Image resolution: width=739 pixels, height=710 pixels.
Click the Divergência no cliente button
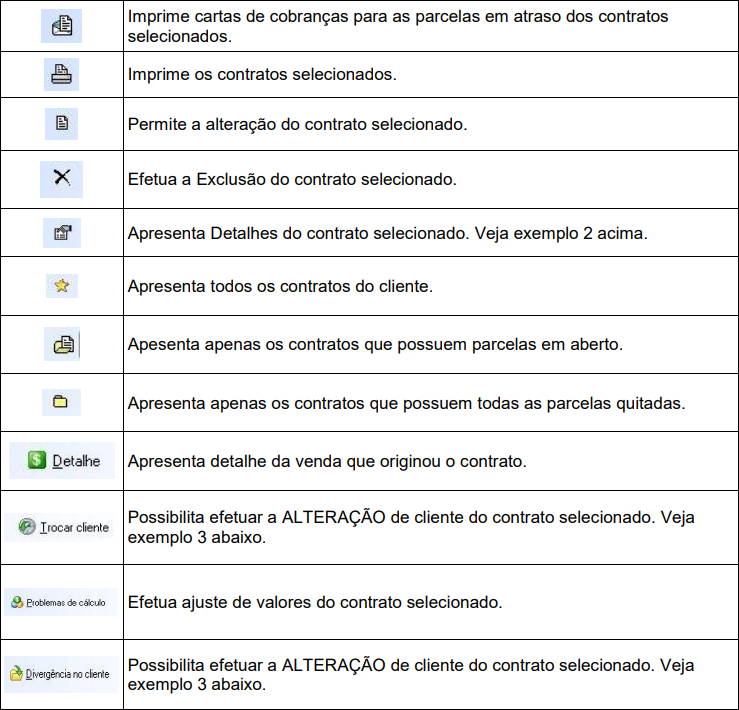click(x=61, y=674)
